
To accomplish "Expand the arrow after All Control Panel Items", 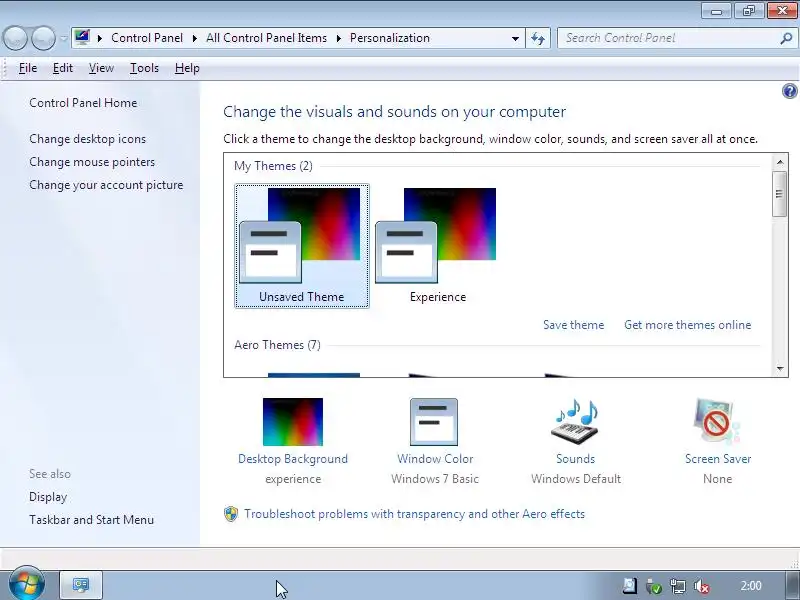I will pyautogui.click(x=338, y=38).
